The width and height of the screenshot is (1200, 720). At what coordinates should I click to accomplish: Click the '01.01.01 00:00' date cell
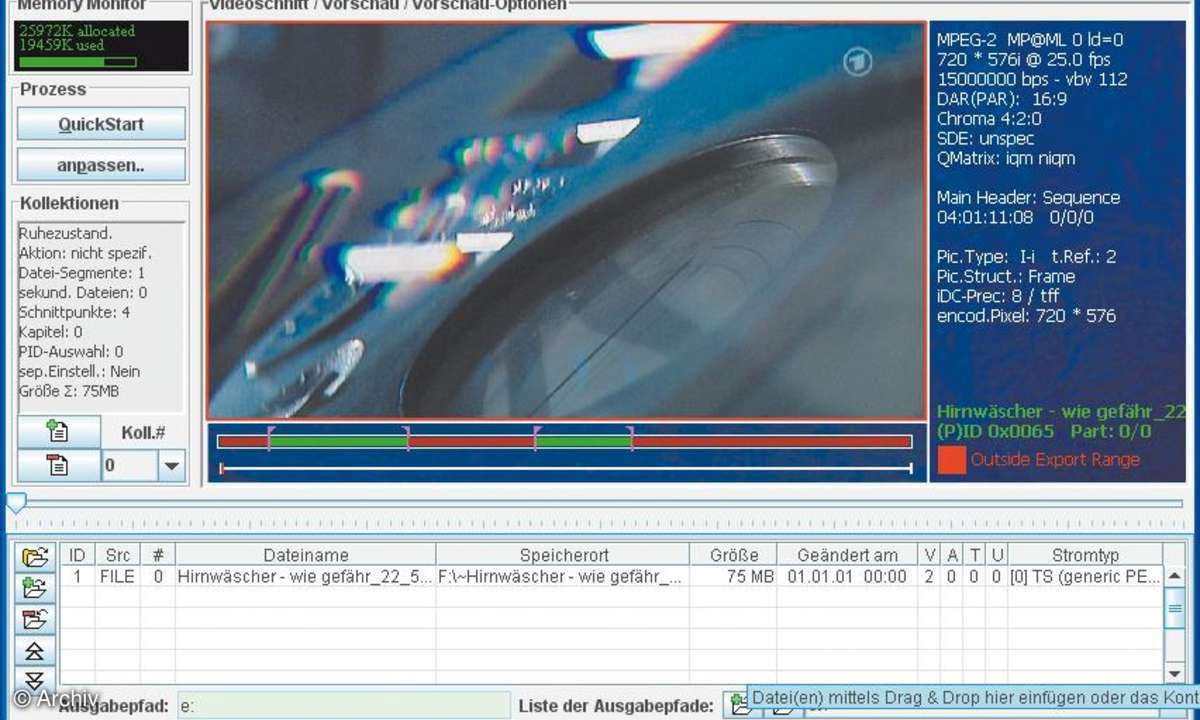click(x=848, y=577)
